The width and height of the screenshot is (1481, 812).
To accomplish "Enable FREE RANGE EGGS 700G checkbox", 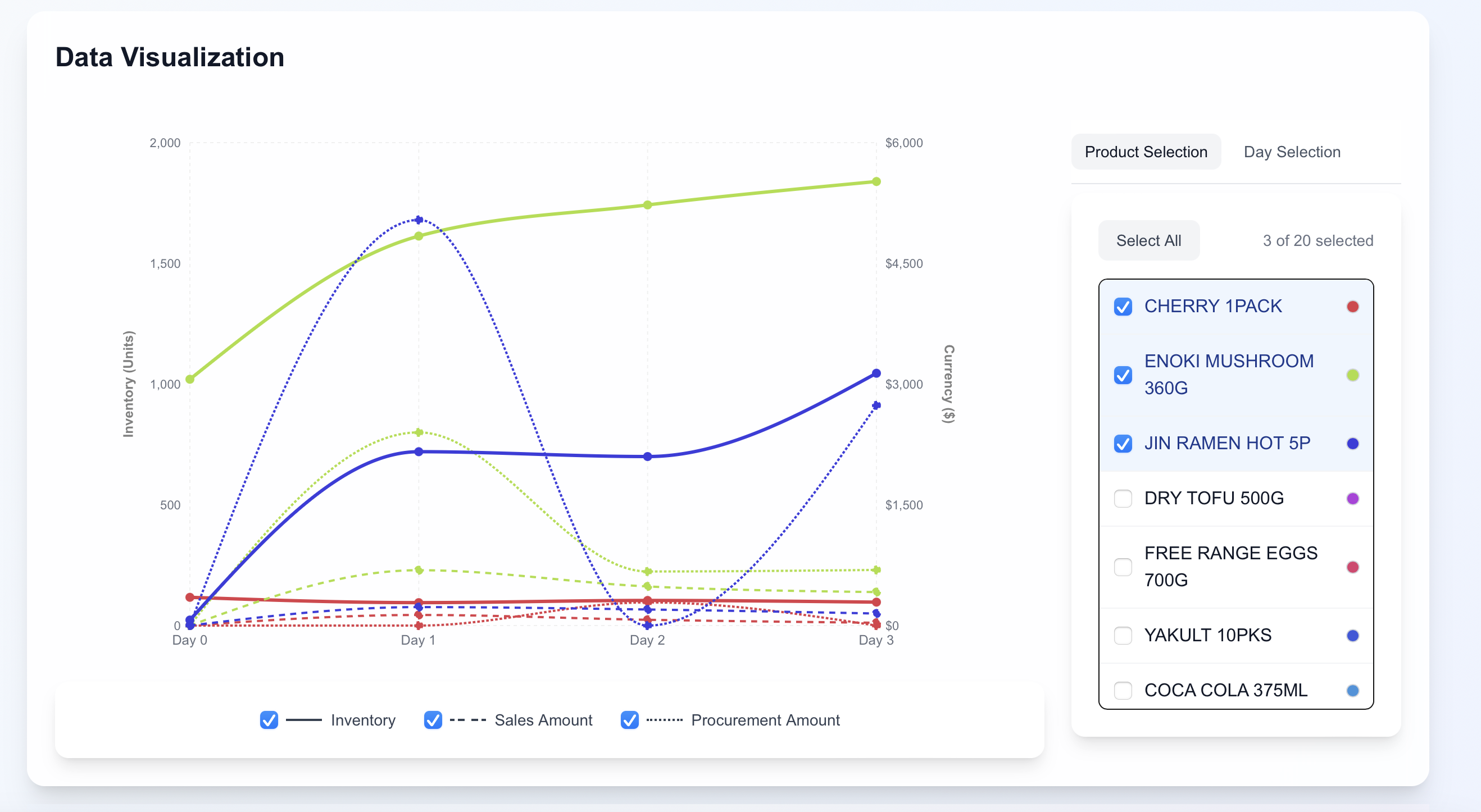I will click(1122, 567).
